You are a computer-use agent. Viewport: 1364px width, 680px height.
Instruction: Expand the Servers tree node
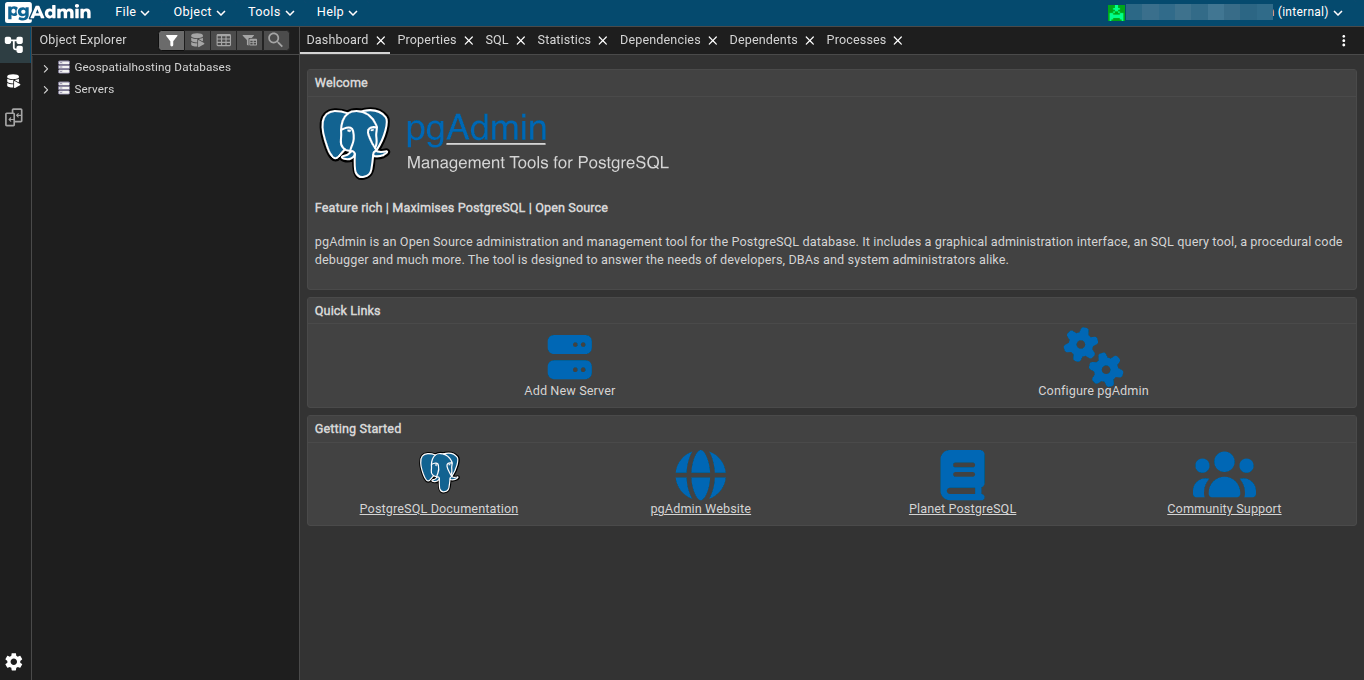(x=46, y=90)
